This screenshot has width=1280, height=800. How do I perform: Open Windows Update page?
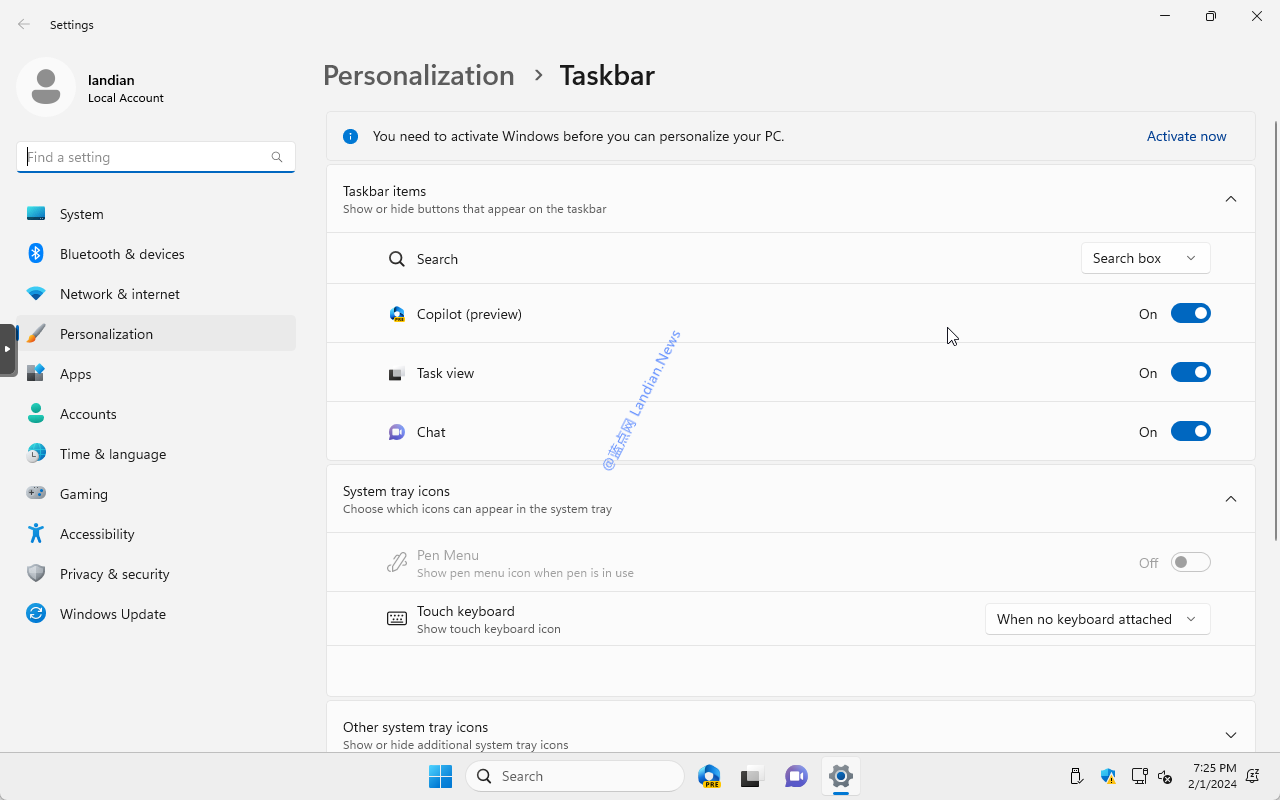click(x=156, y=614)
